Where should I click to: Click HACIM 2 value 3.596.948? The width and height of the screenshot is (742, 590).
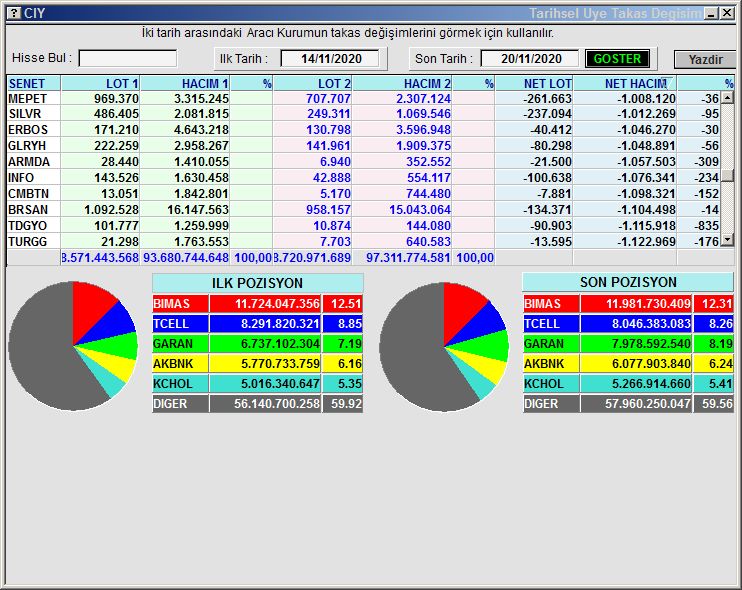click(423, 130)
